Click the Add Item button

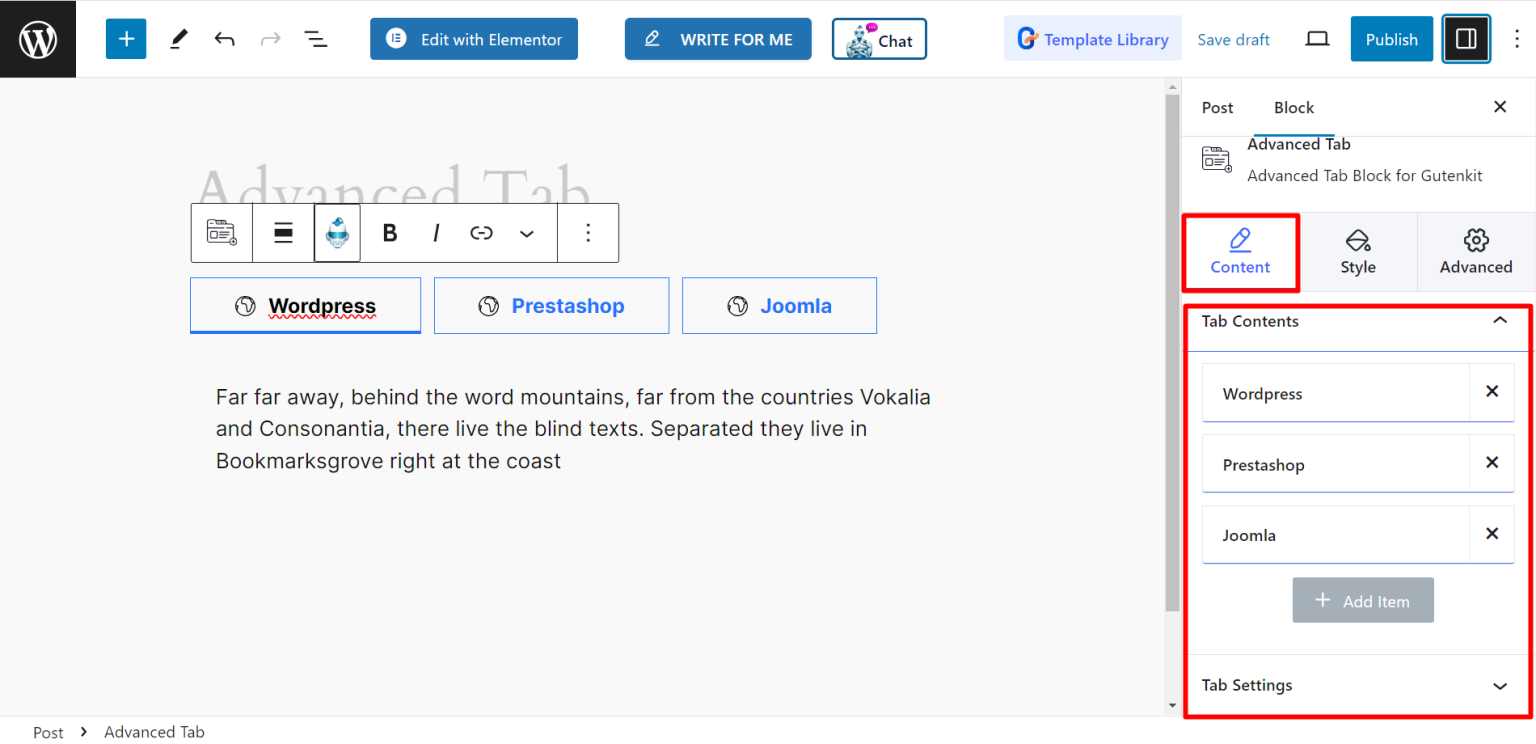tap(1363, 601)
